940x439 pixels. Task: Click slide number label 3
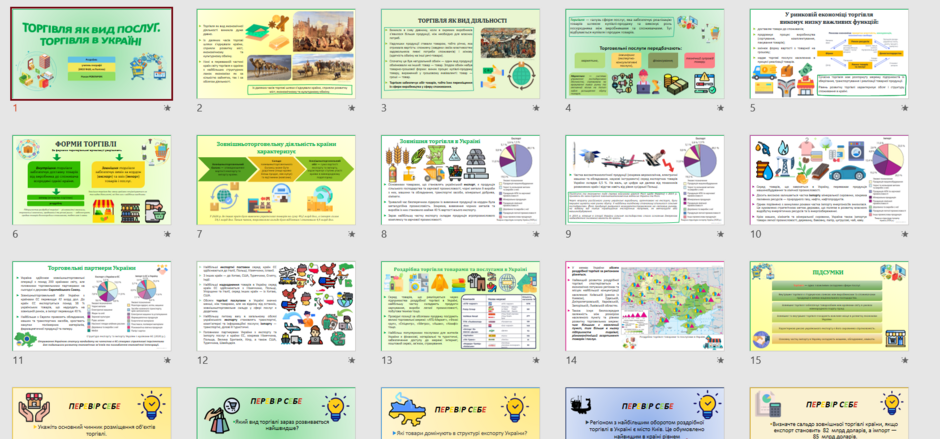click(x=384, y=108)
